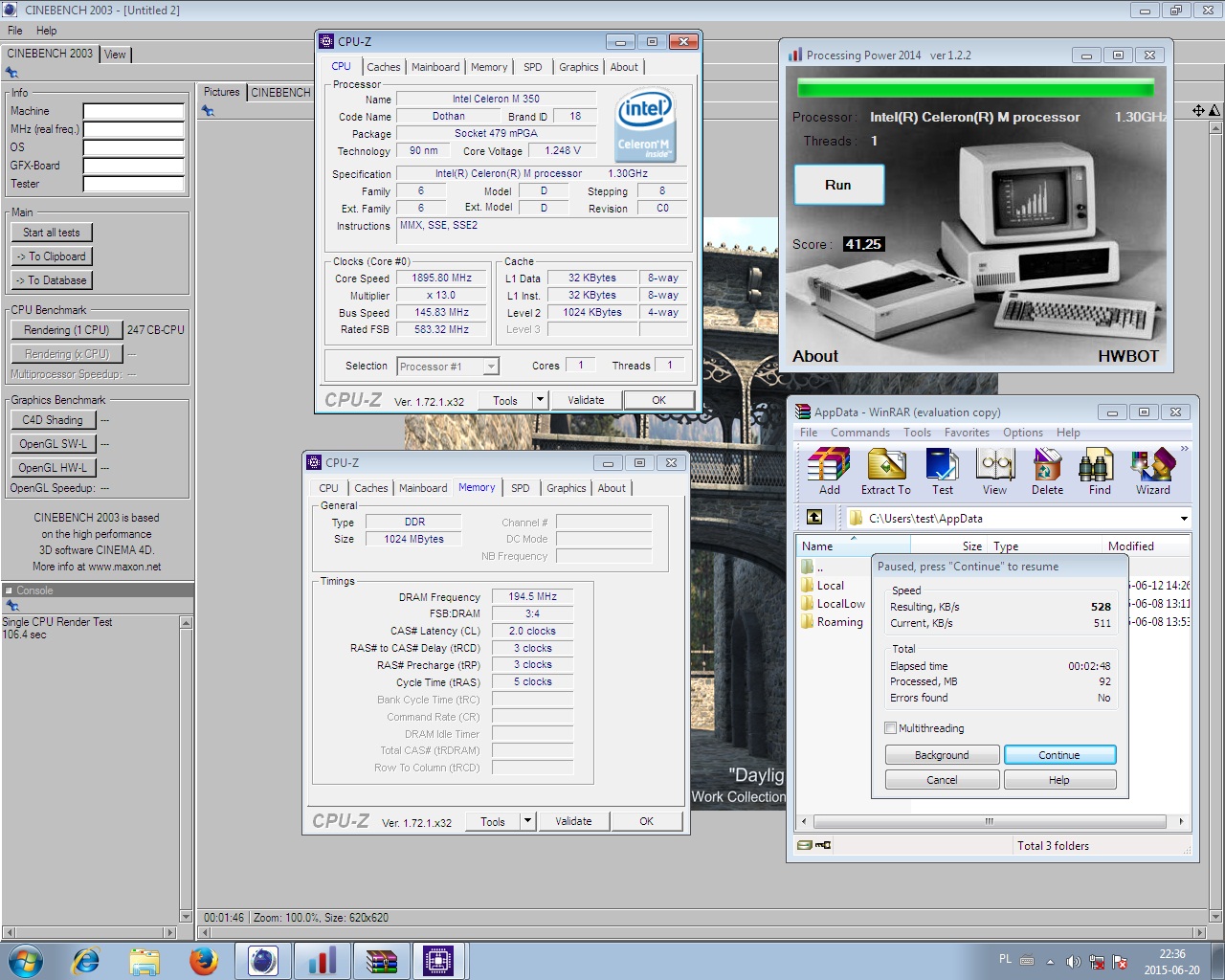The width and height of the screenshot is (1225, 980).
Task: Go up one folder in WinRAR
Action: pyautogui.click(x=814, y=517)
